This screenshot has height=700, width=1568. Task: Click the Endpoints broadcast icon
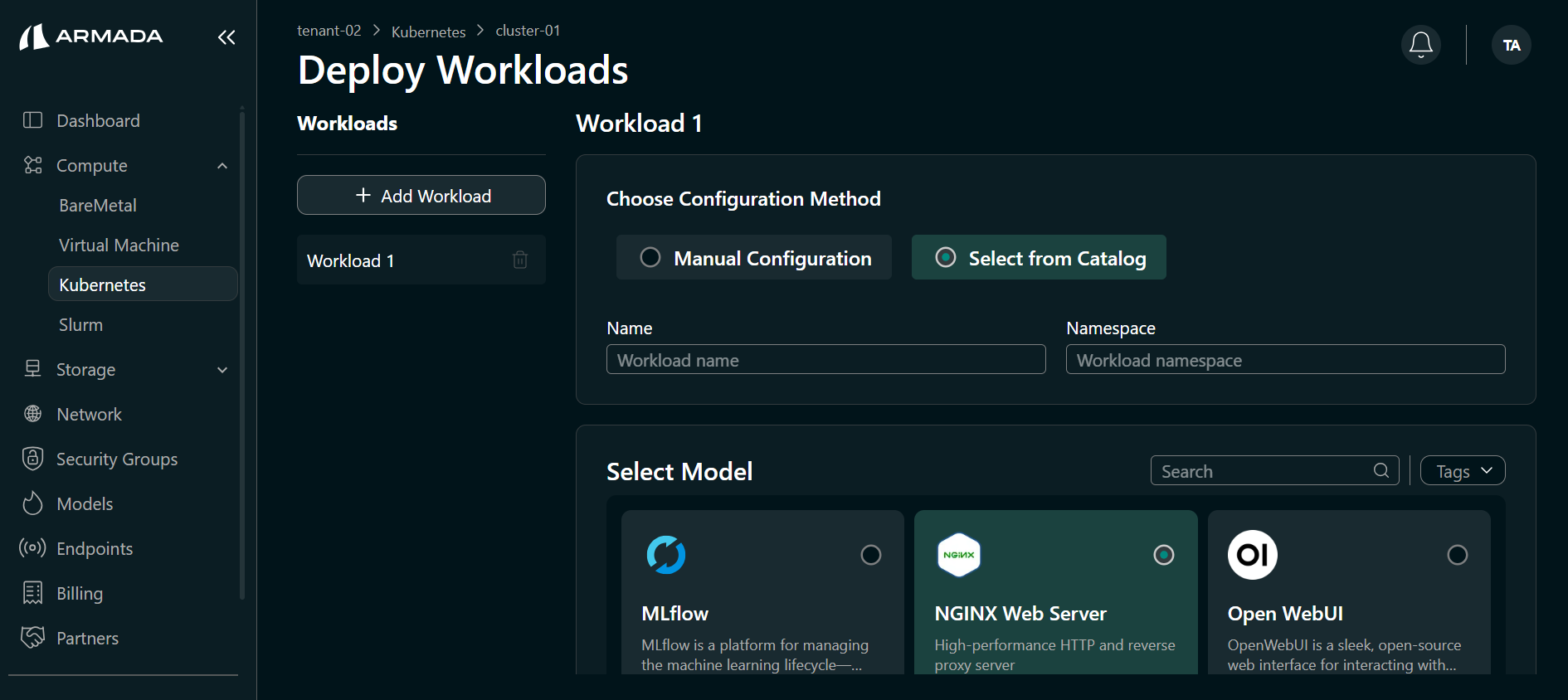pos(33,548)
